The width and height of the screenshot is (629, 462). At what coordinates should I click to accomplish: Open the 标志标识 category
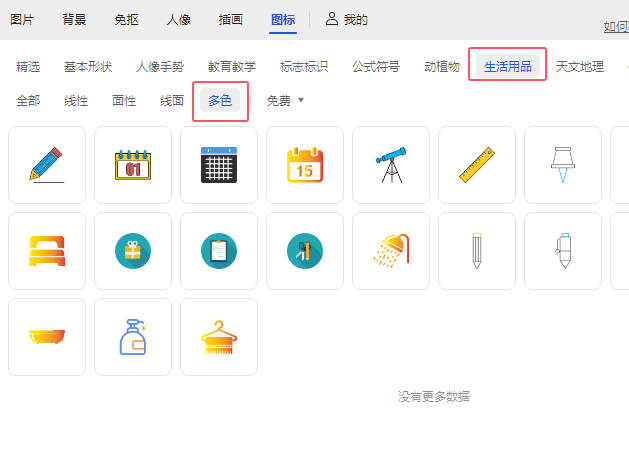[304, 67]
